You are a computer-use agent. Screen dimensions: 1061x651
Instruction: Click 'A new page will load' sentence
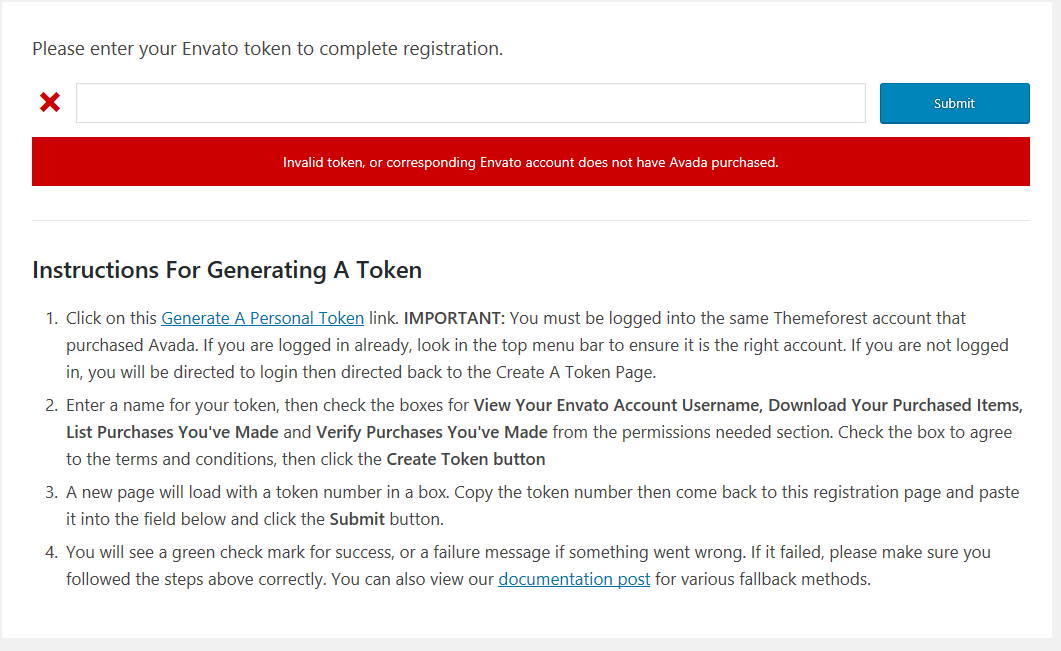pos(150,492)
